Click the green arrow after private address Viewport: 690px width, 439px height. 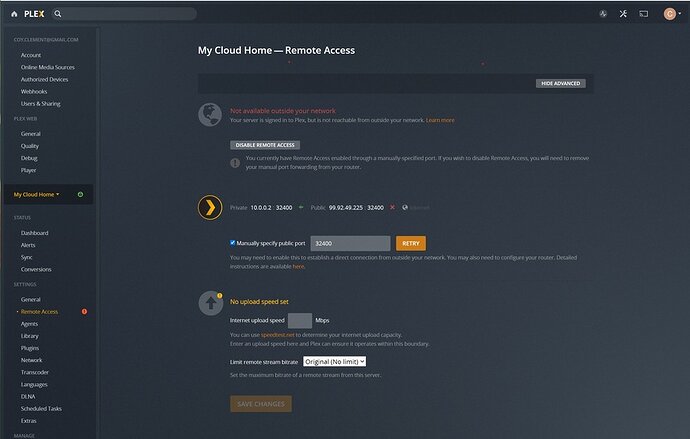tap(301, 207)
